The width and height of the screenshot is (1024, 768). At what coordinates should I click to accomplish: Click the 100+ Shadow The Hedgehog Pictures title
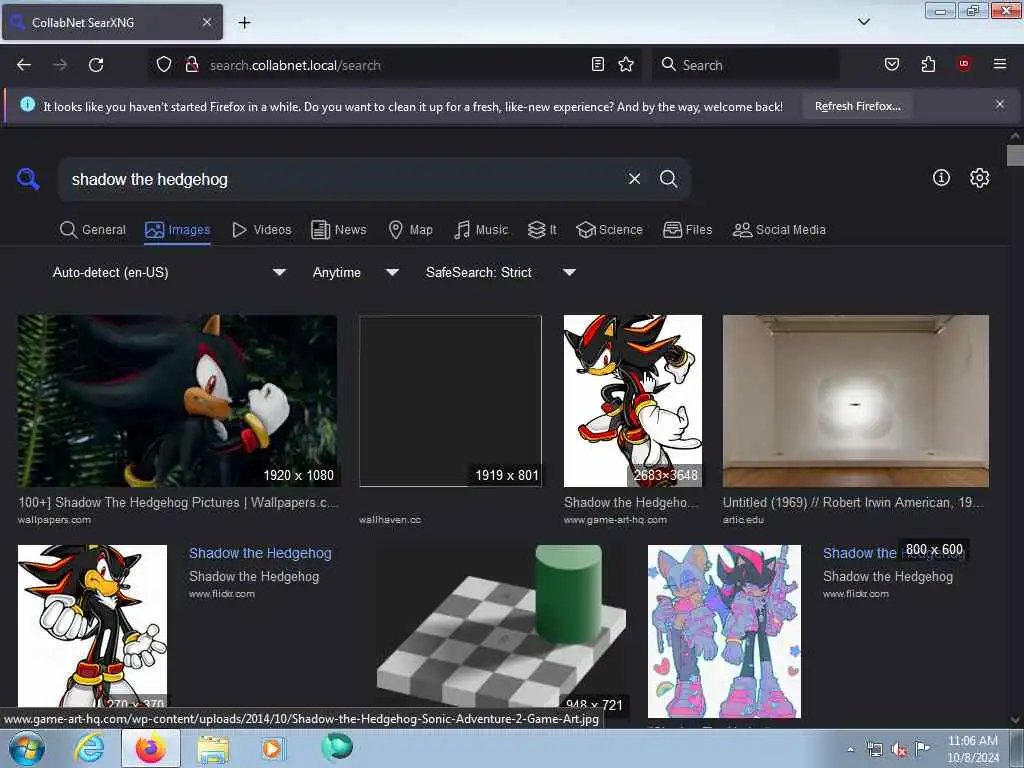pos(178,502)
